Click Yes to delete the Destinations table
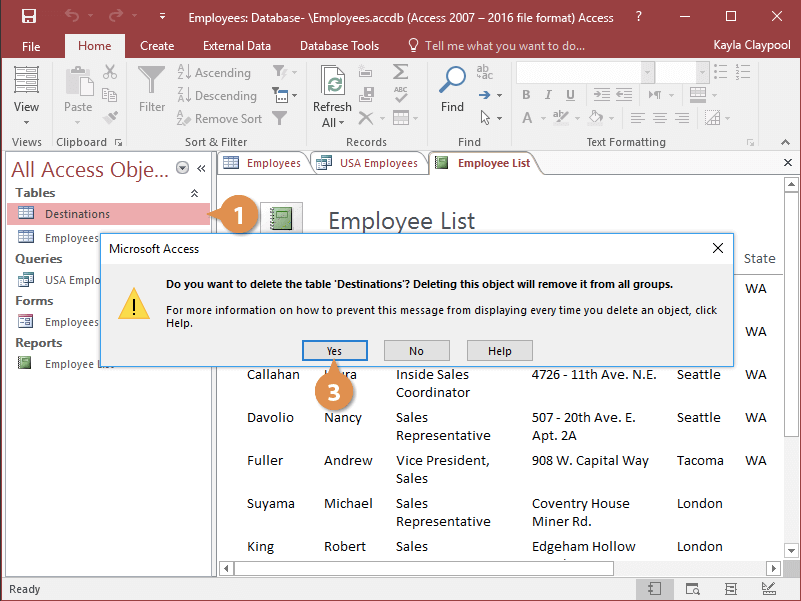The image size is (801, 601). pyautogui.click(x=334, y=350)
